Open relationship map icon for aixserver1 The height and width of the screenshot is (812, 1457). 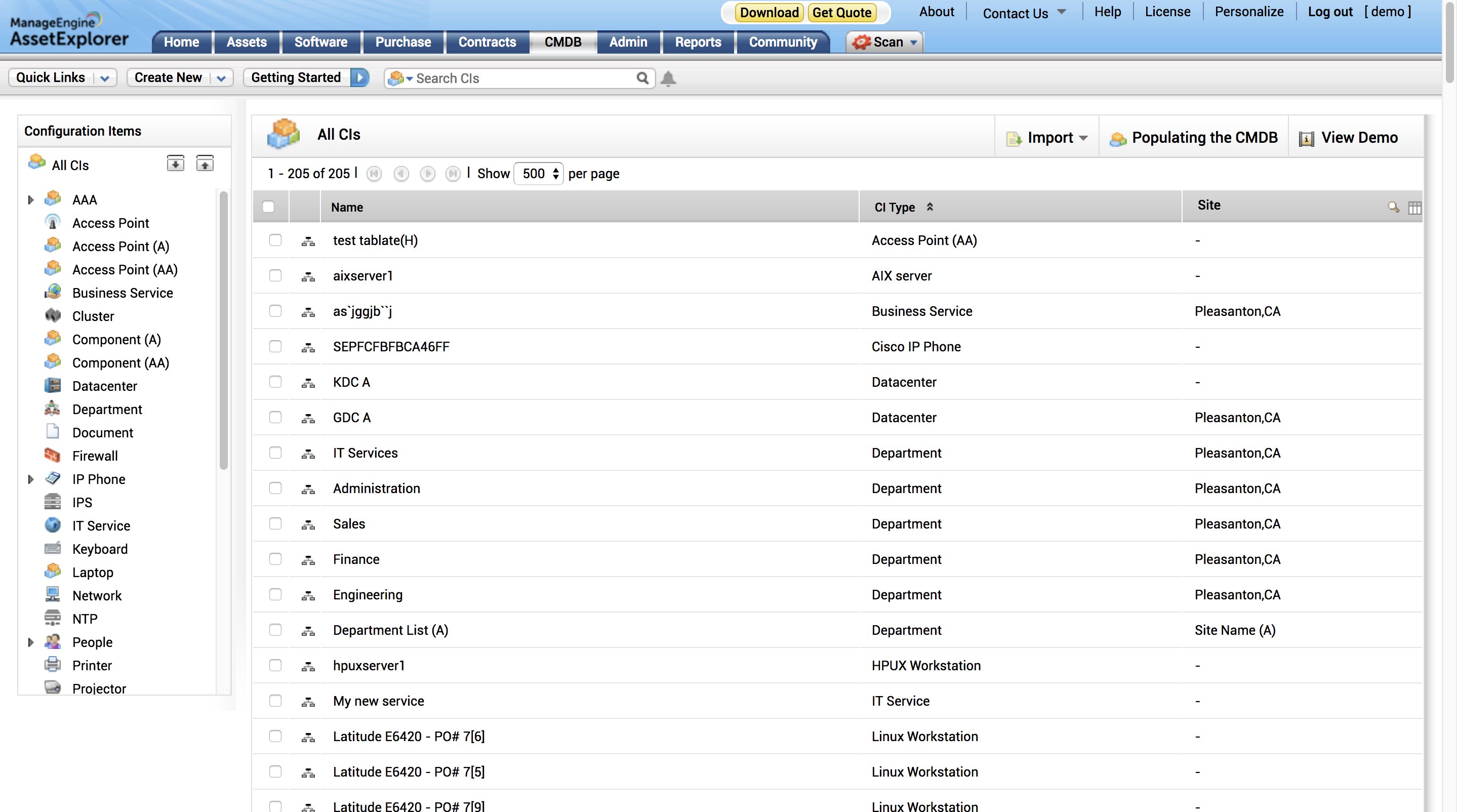(x=308, y=276)
